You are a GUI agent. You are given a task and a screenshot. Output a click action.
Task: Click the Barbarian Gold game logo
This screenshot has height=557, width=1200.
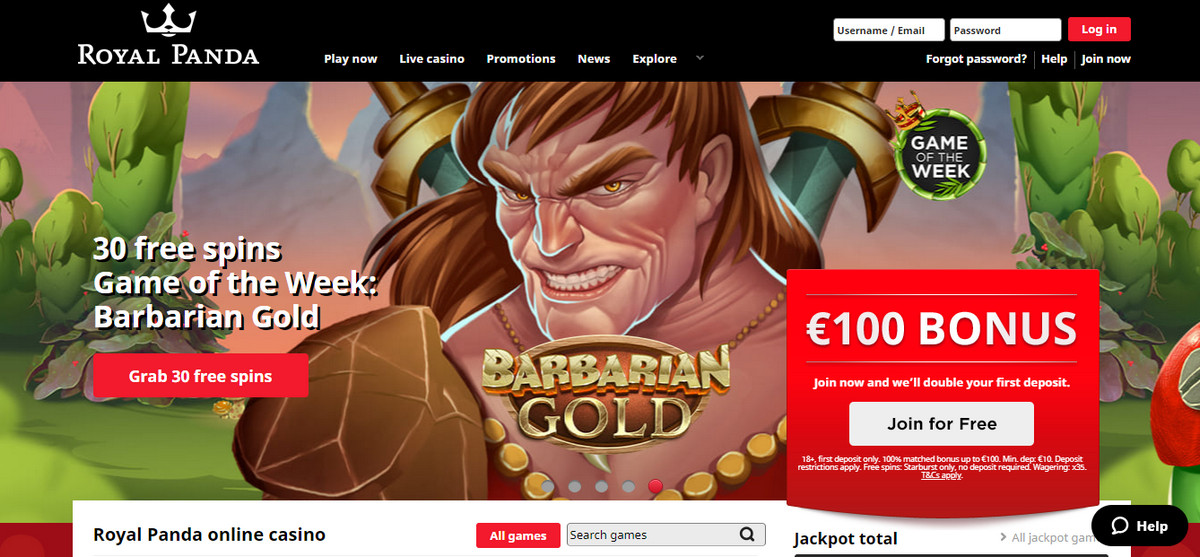coord(605,394)
